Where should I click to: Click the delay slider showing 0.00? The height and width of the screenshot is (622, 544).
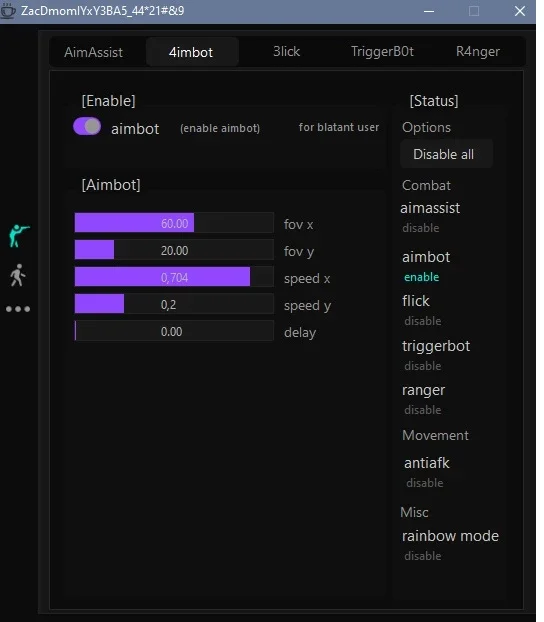tap(174, 331)
